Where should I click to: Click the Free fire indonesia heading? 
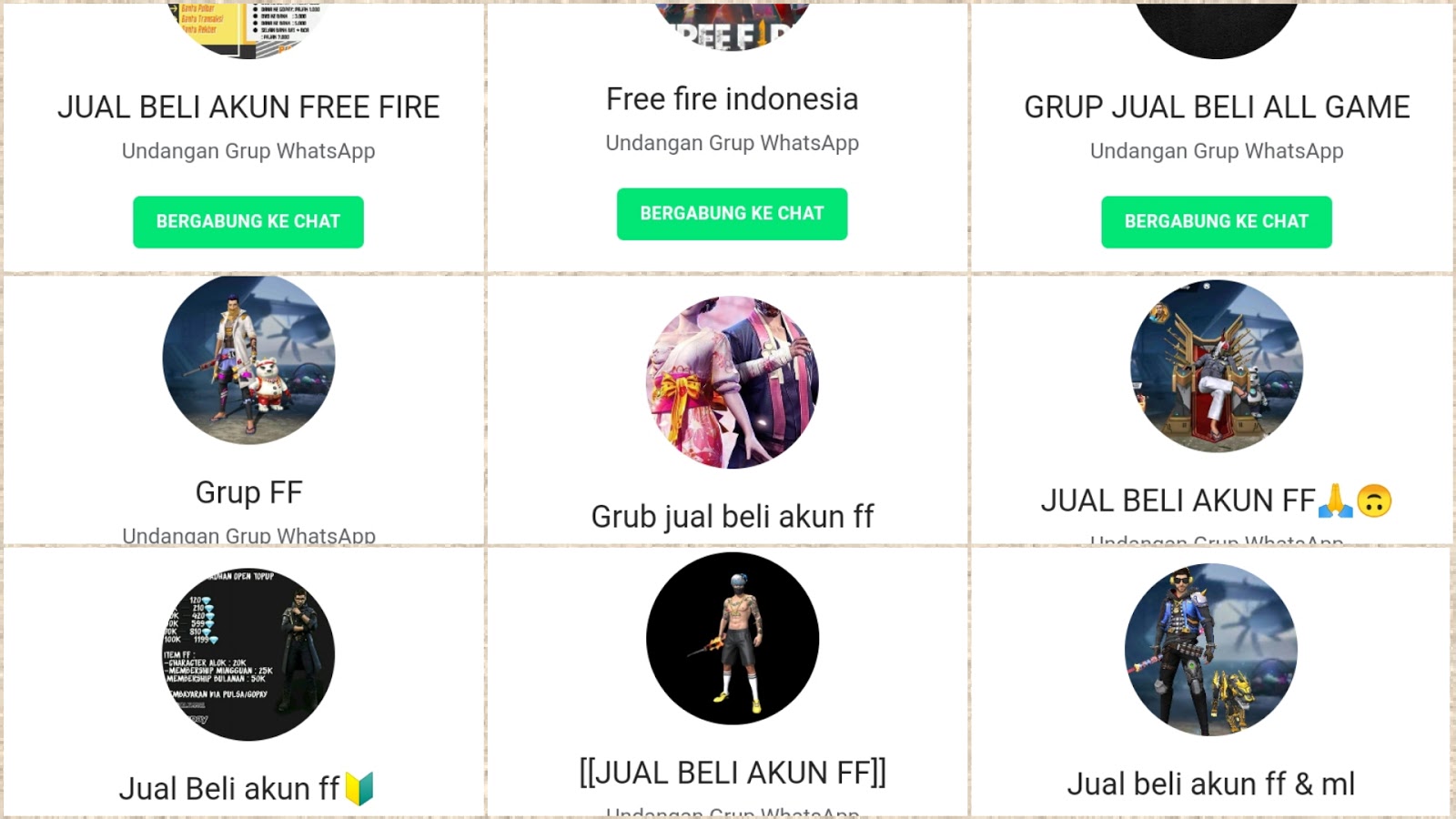click(x=733, y=99)
